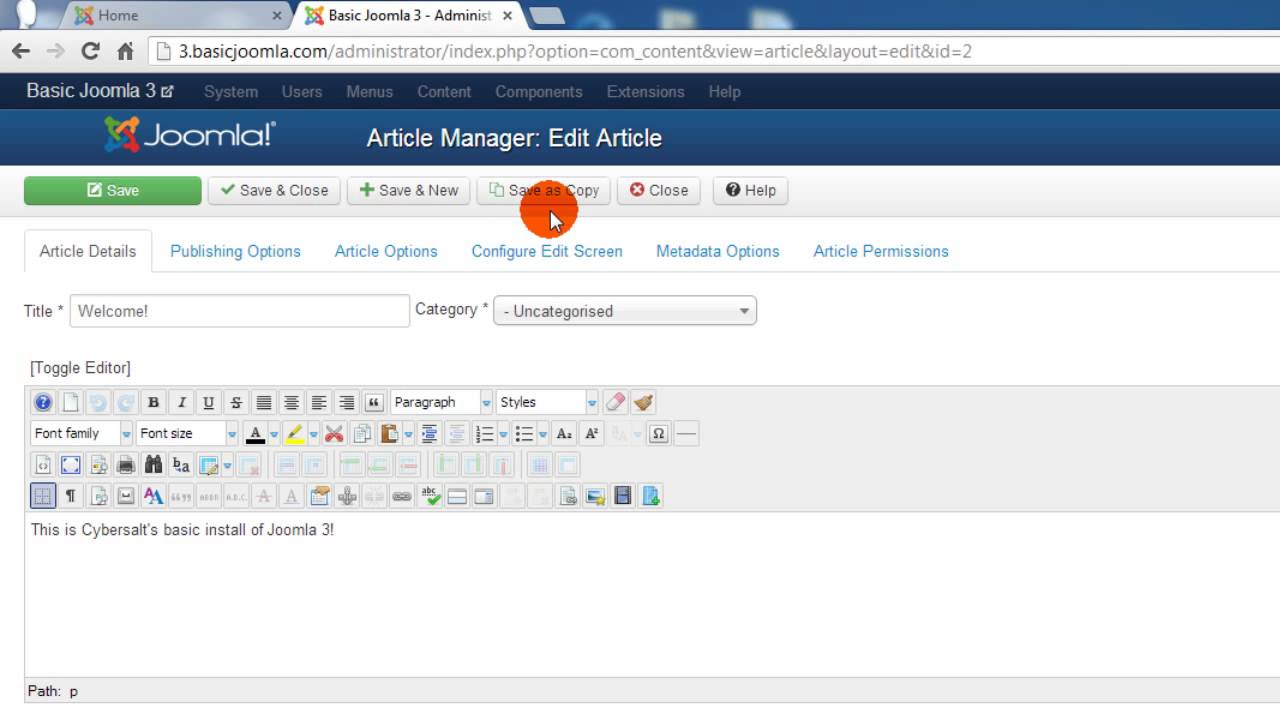The image size is (1280, 720).
Task: Expand the paste options arrow
Action: pos(408,433)
